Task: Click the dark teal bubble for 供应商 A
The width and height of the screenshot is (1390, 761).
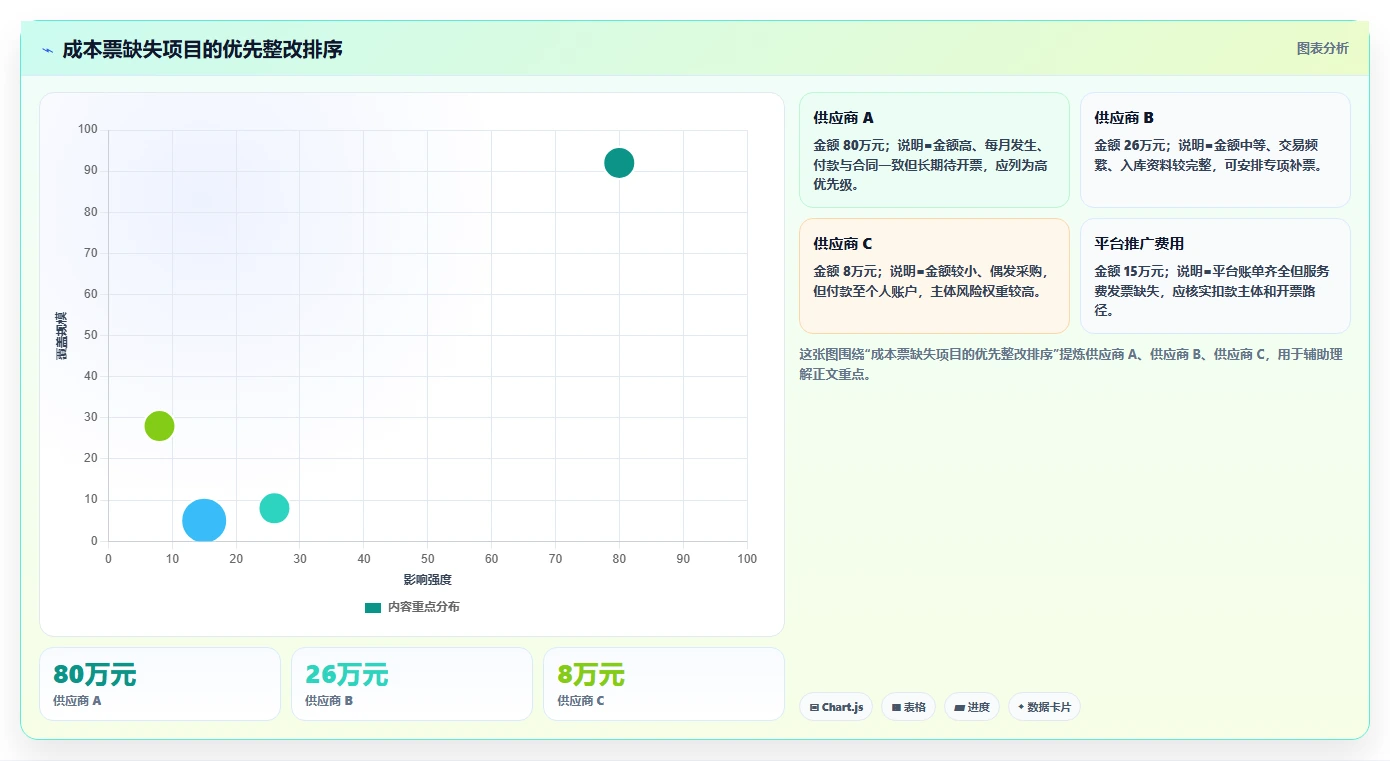Action: click(619, 162)
